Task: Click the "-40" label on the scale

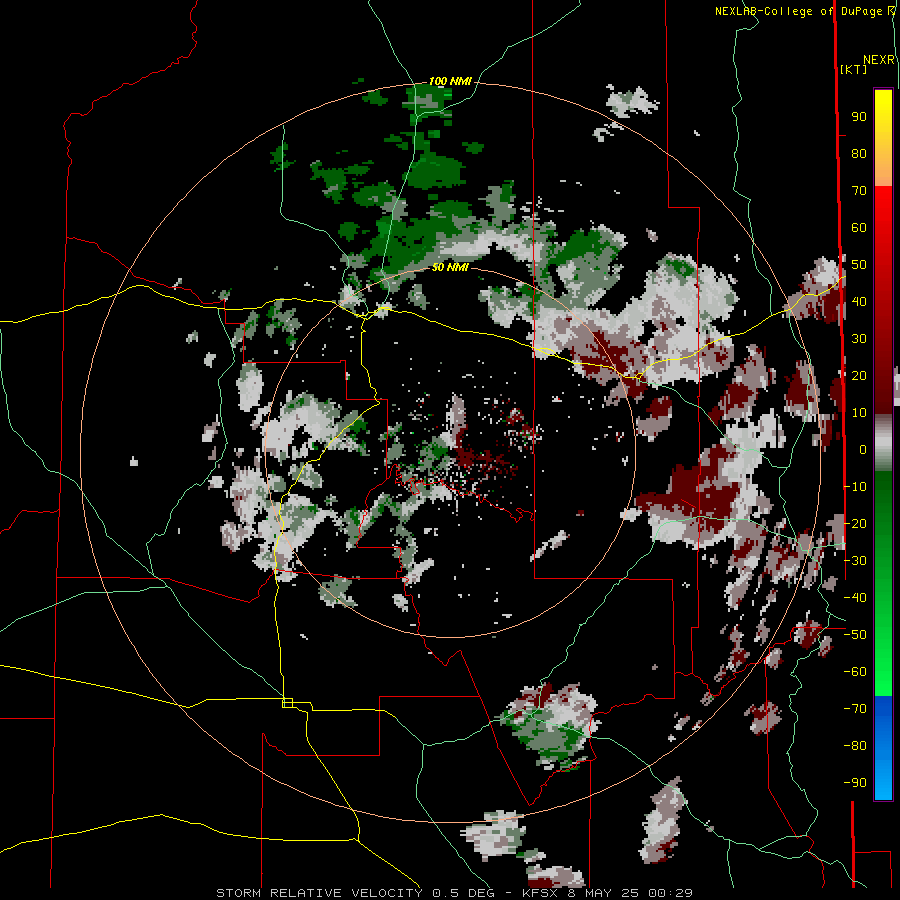Action: coord(855,598)
